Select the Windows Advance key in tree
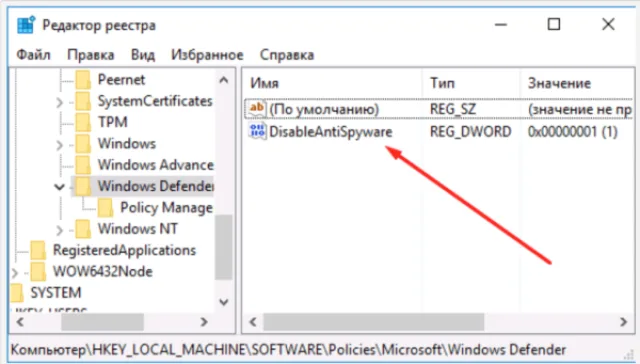 coord(156,165)
